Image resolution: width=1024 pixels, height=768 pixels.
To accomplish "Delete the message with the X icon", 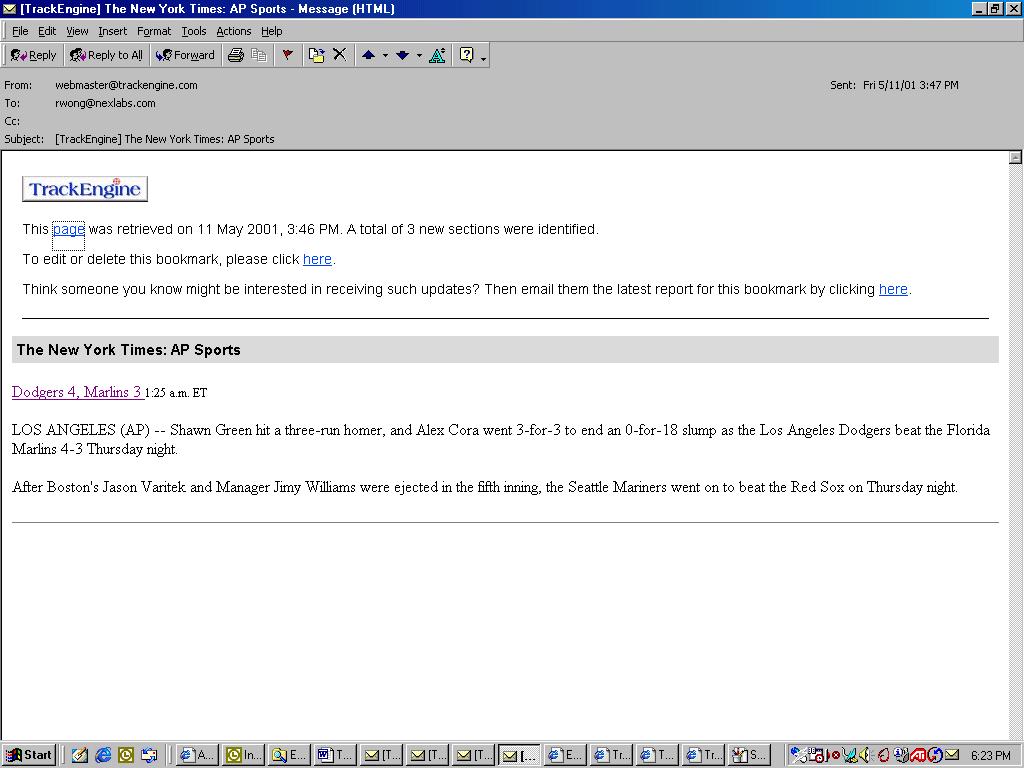I will click(x=340, y=55).
